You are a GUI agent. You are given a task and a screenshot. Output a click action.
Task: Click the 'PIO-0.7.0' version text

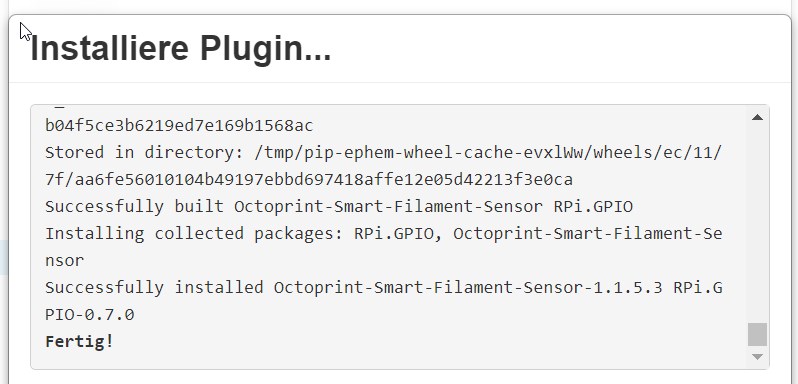click(x=90, y=314)
